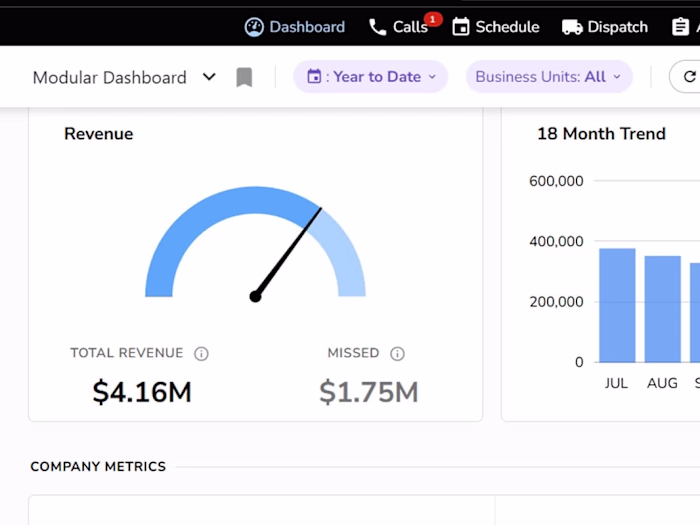The image size is (700, 525).
Task: Switch to the Dispatch tab
Action: click(x=617, y=27)
